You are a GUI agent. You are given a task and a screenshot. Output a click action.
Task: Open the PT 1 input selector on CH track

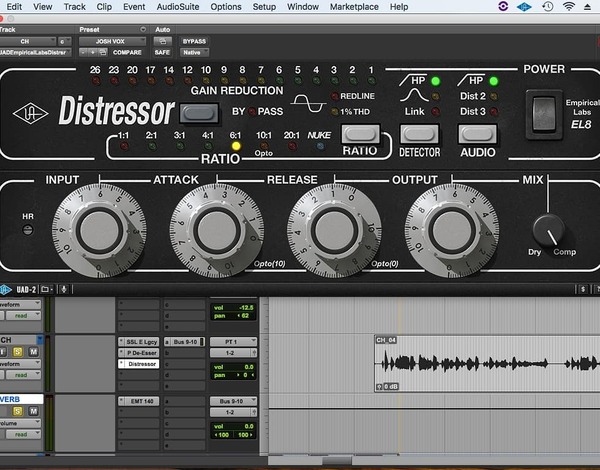point(233,341)
